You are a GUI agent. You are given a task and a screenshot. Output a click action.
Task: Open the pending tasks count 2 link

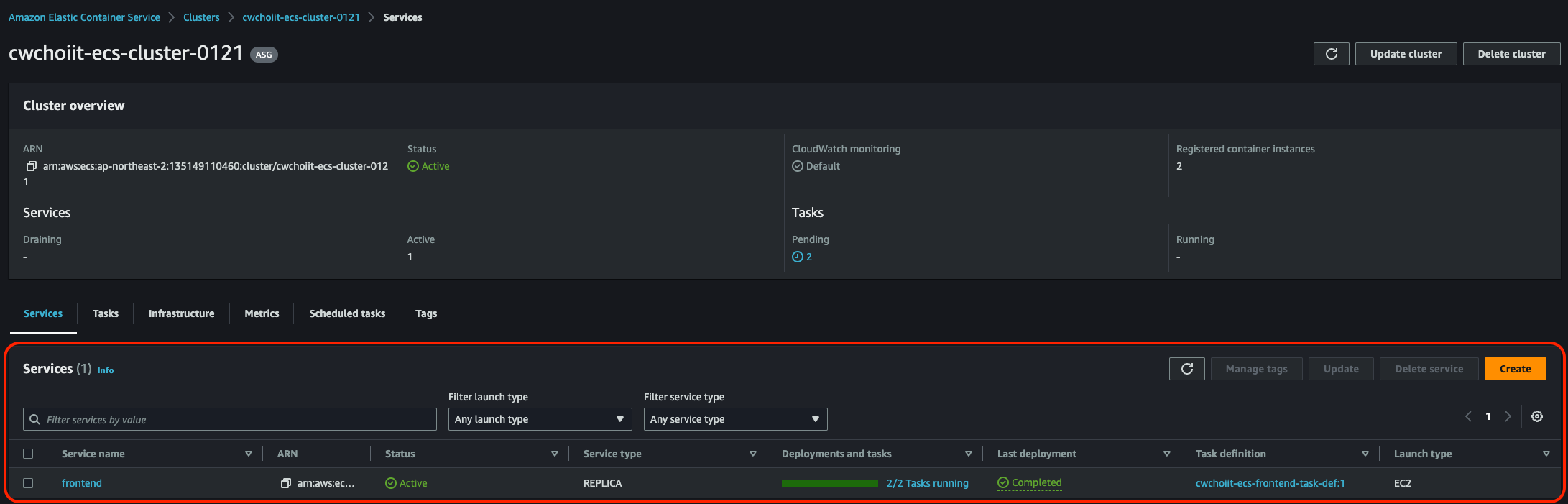coord(809,257)
